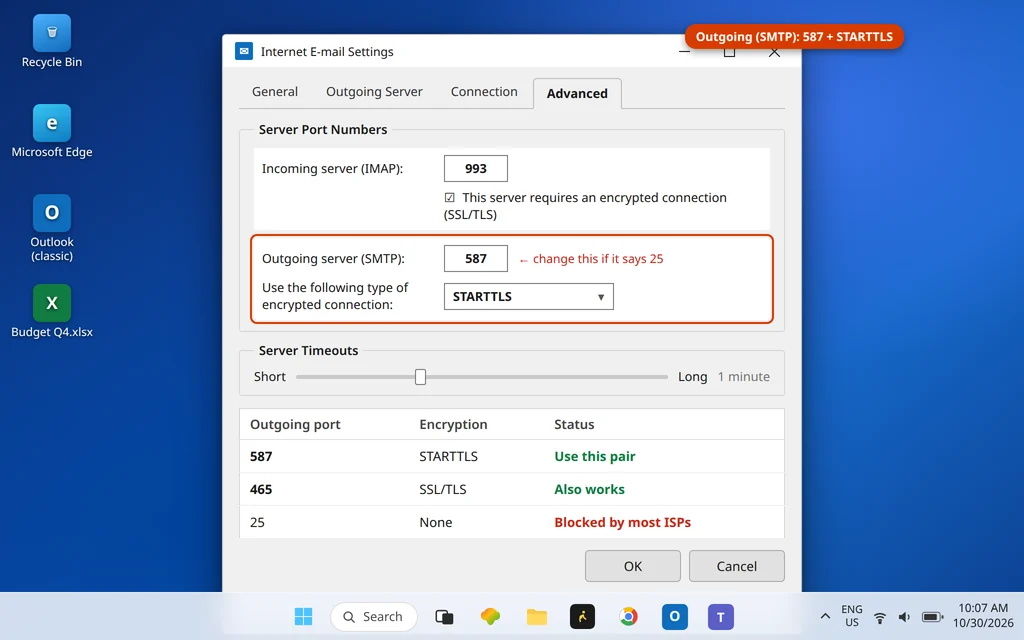Toggle the encrypted connection SSL/TLS checkbox

(449, 197)
